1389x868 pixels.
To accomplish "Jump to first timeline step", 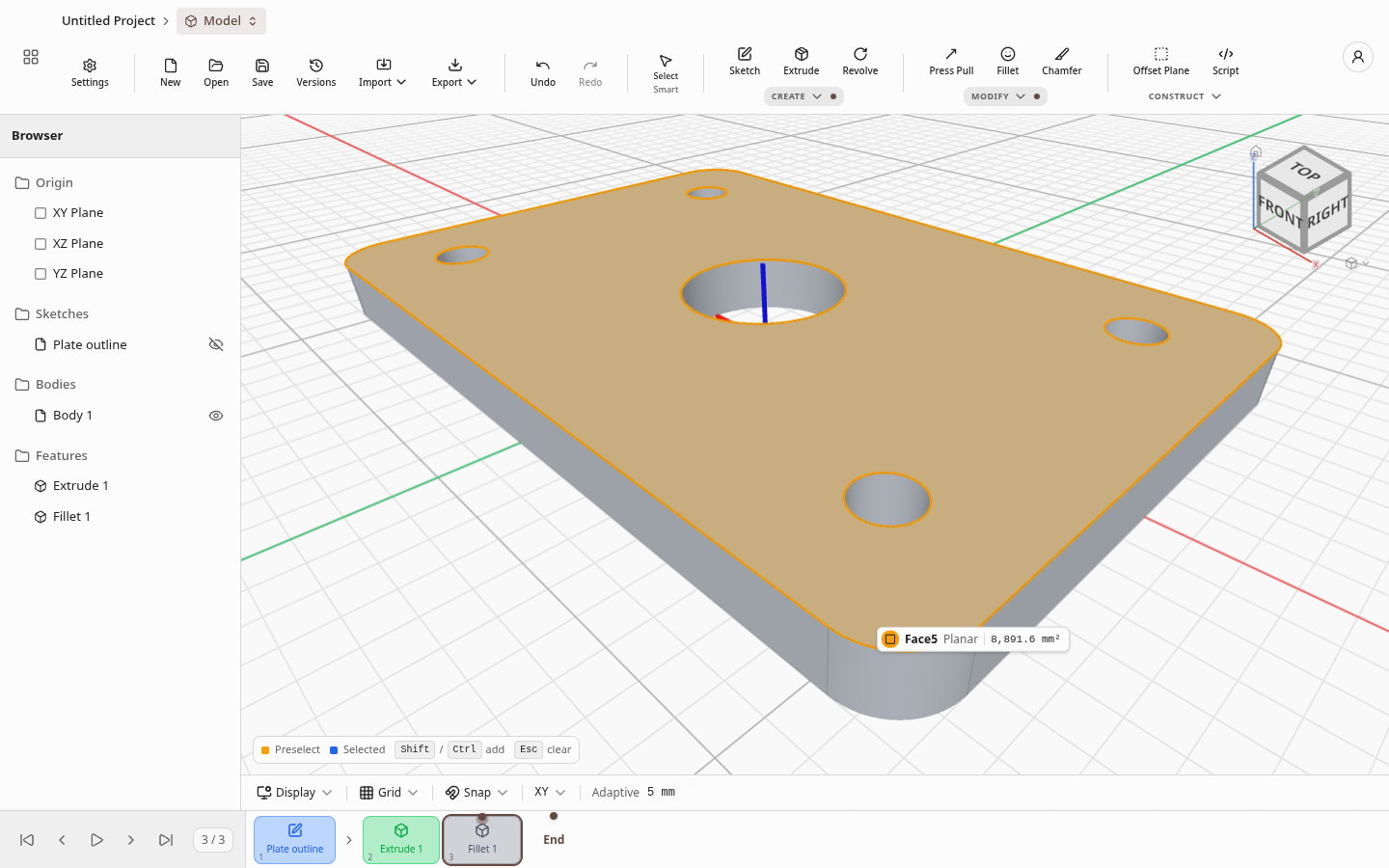I will (x=27, y=840).
